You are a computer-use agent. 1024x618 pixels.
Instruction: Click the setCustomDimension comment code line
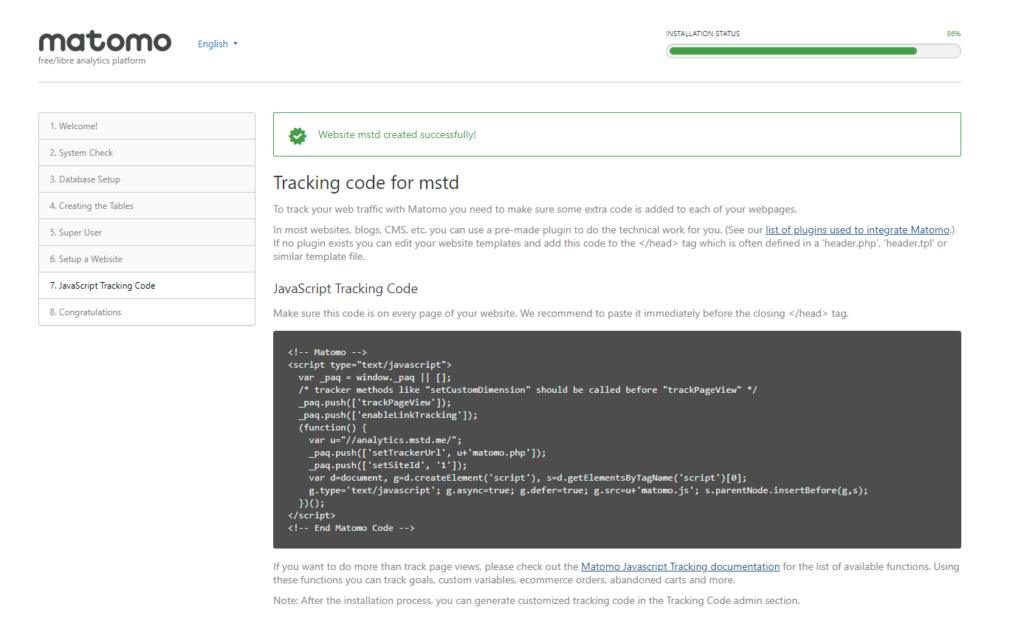click(528, 390)
